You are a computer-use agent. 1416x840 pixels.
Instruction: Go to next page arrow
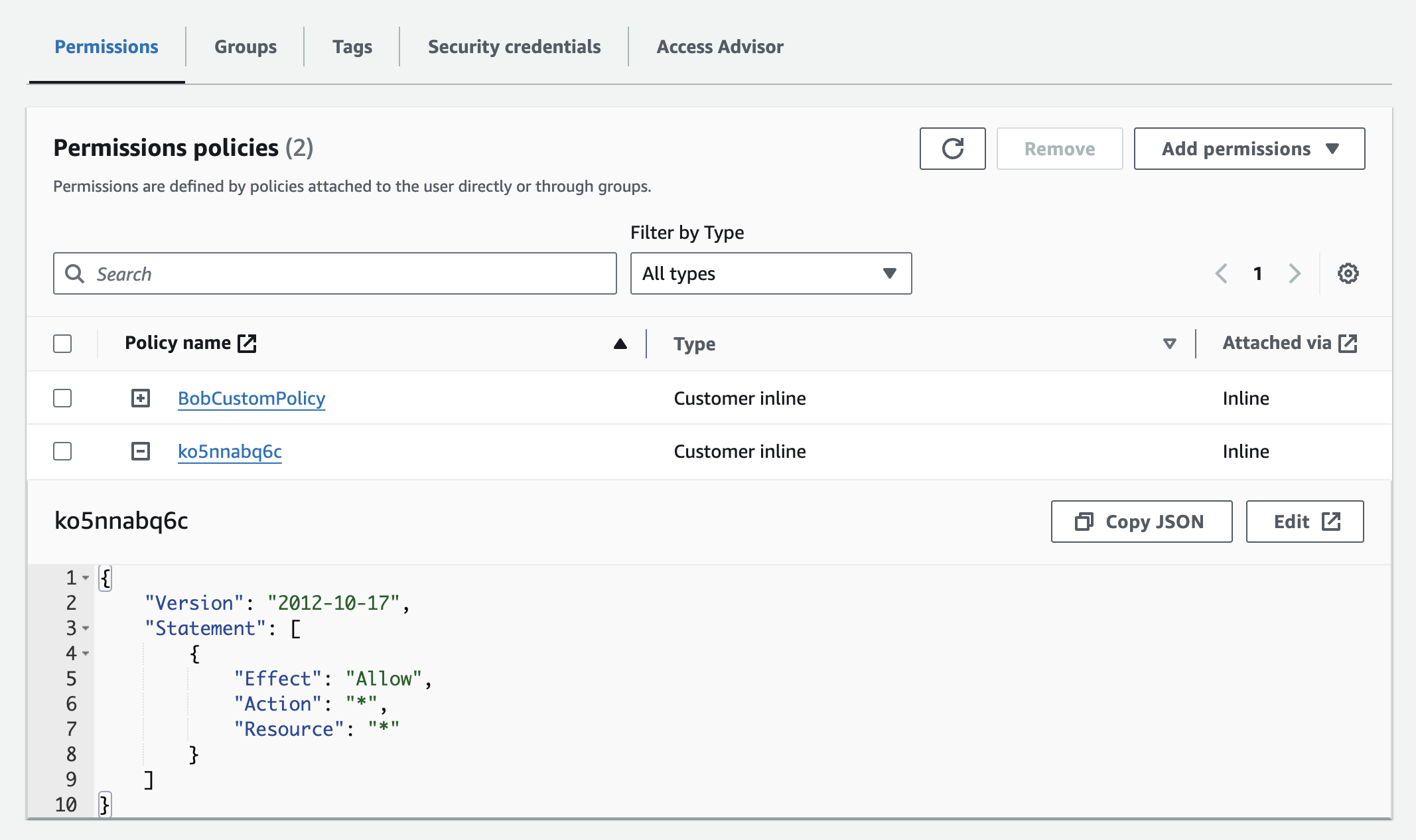coord(1295,273)
